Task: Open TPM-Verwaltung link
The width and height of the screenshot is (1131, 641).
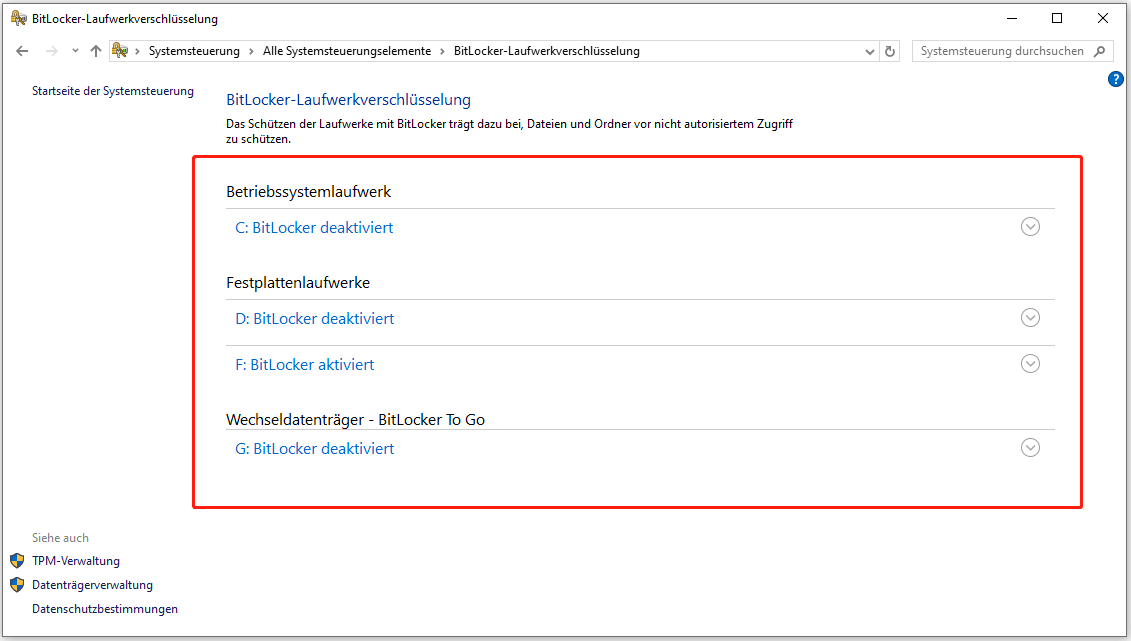Action: tap(76, 561)
